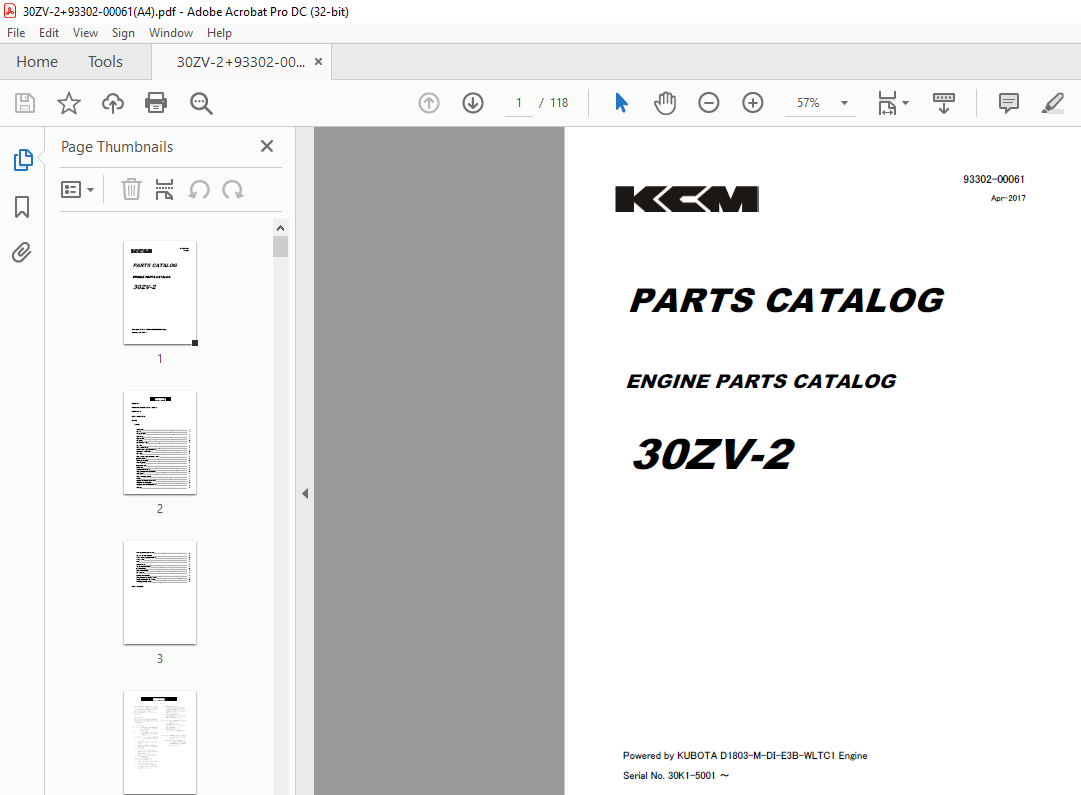
Task: Delete selected page trash icon
Action: [131, 190]
